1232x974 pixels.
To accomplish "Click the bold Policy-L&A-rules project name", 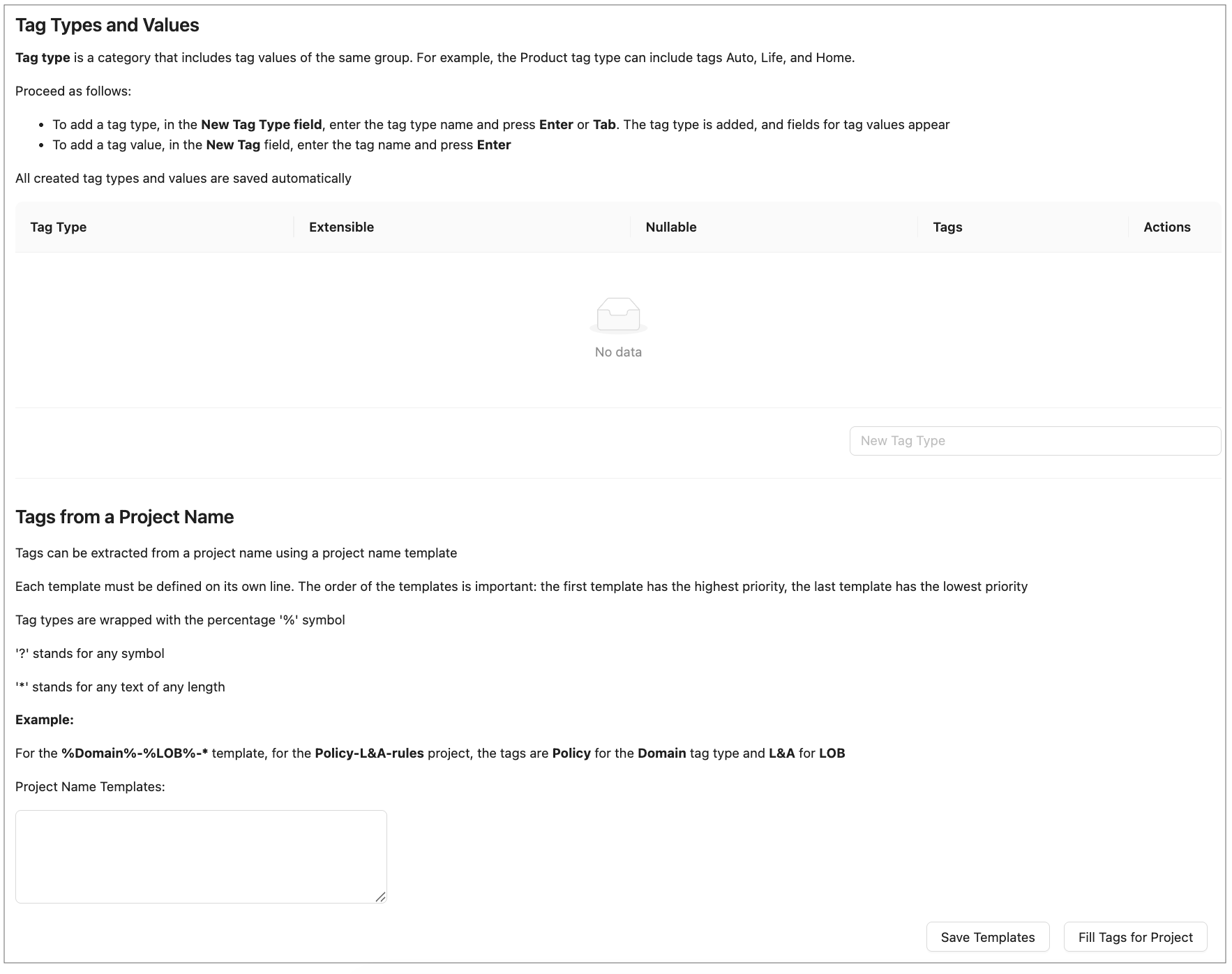I will click(369, 754).
